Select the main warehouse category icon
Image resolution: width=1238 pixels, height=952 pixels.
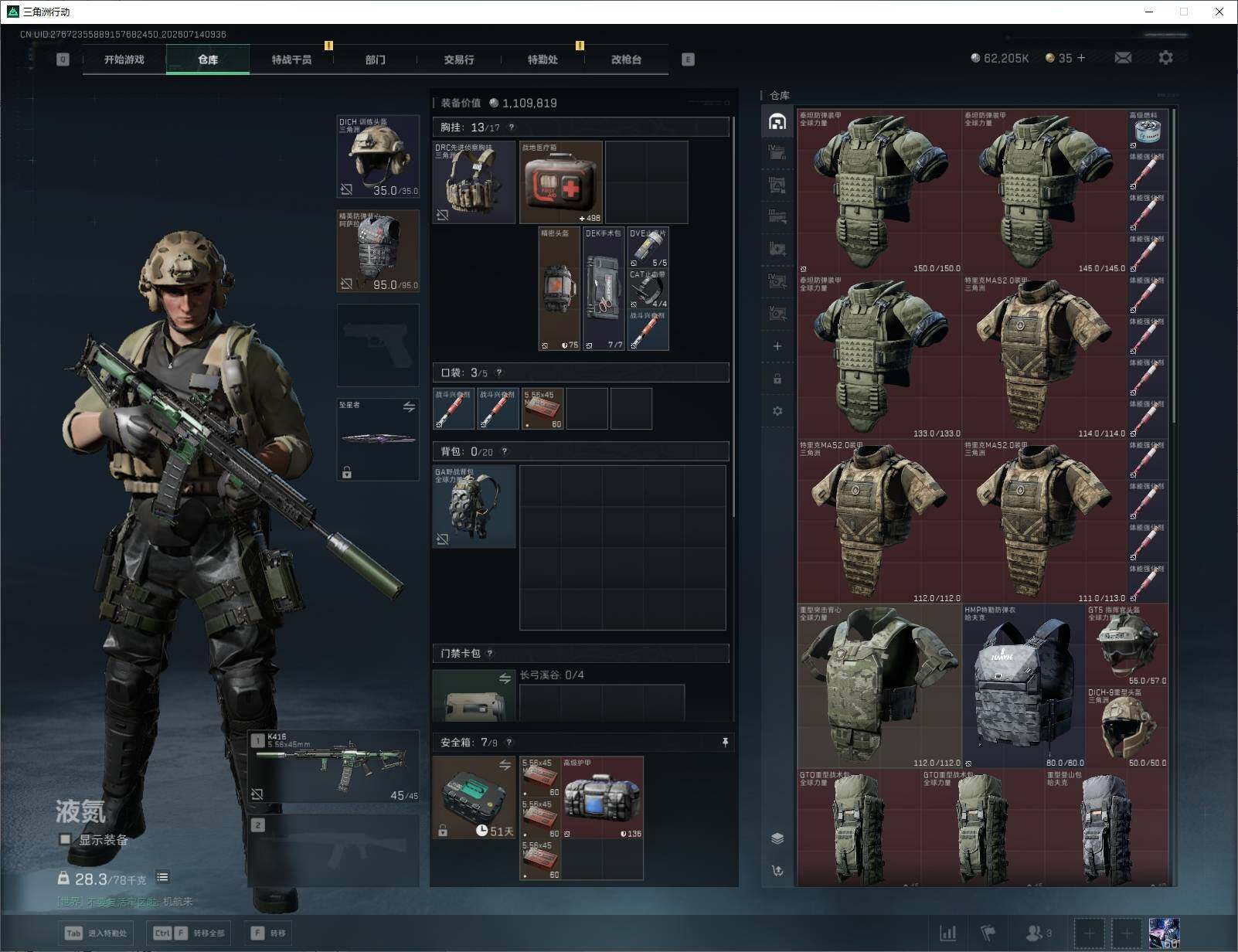pos(777,121)
